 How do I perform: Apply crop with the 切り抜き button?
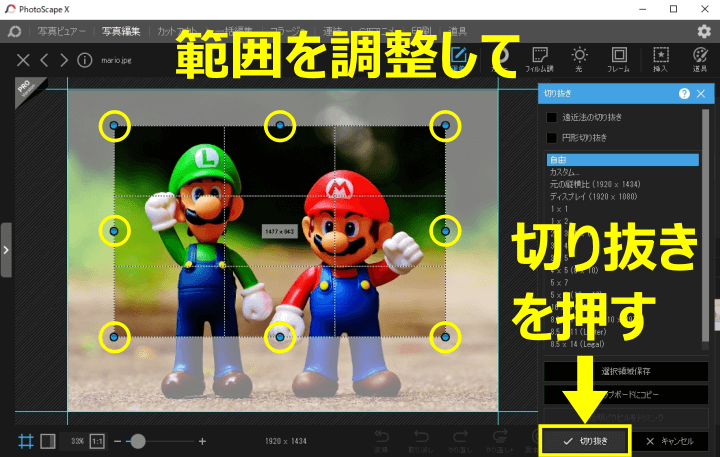(x=585, y=441)
